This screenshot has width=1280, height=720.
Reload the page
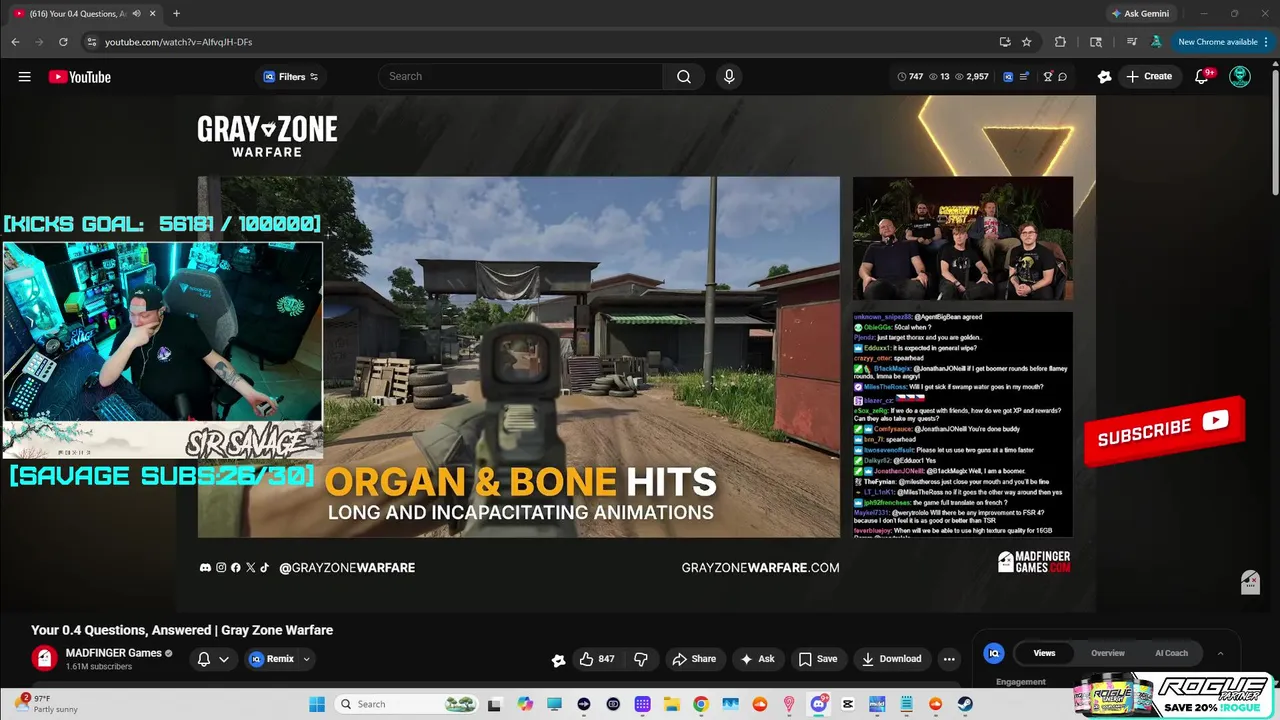[63, 42]
